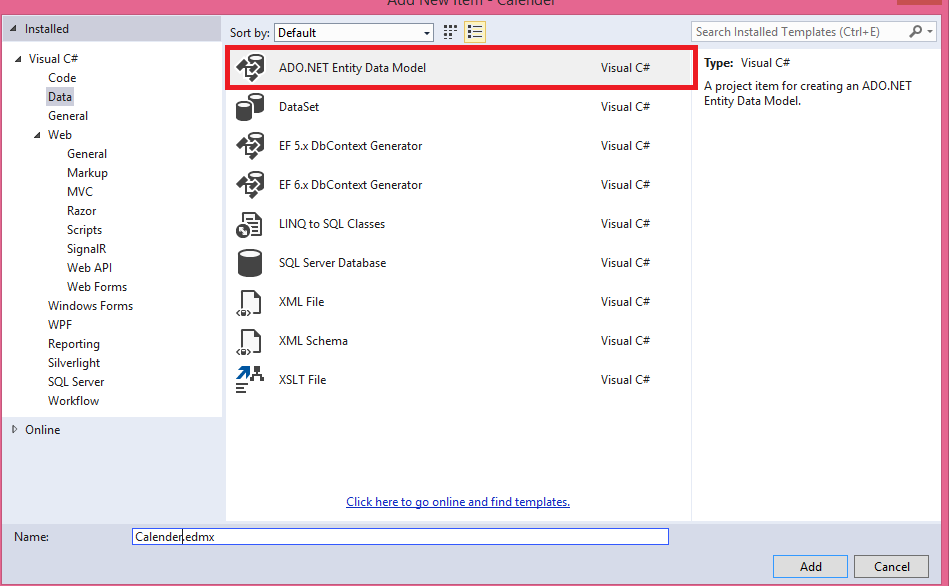
Task: Click the go online and find templates link
Action: (x=457, y=502)
